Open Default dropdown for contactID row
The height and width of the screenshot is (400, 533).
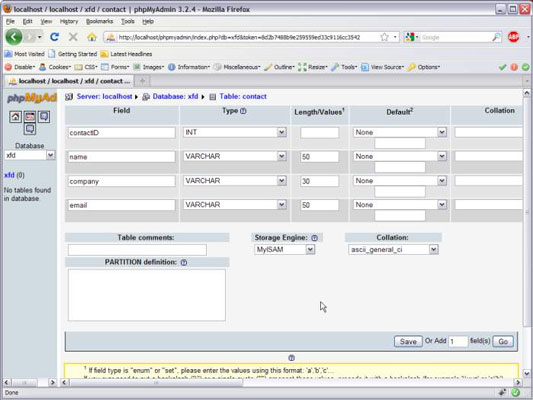[400, 132]
